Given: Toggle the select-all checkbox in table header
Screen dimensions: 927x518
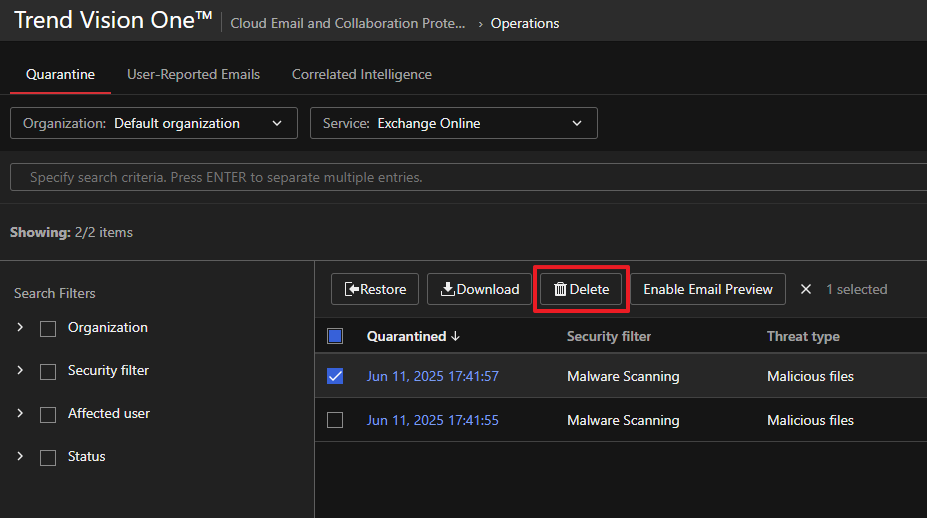Looking at the screenshot, I should point(335,336).
